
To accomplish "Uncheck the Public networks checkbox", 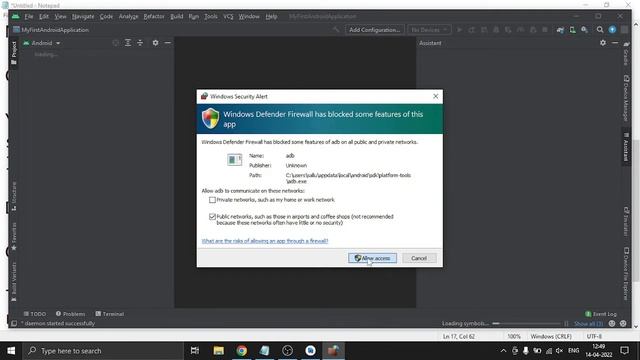I will coord(212,217).
